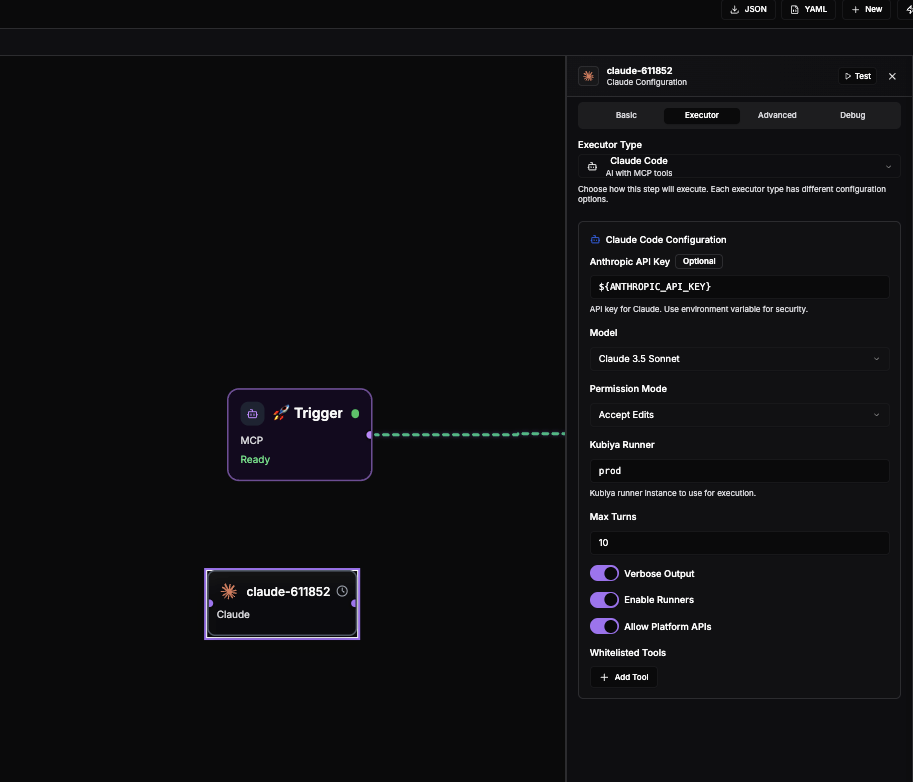Open the Model dropdown showing Claude 3.5 Sonnet
The height and width of the screenshot is (782, 913).
739,359
